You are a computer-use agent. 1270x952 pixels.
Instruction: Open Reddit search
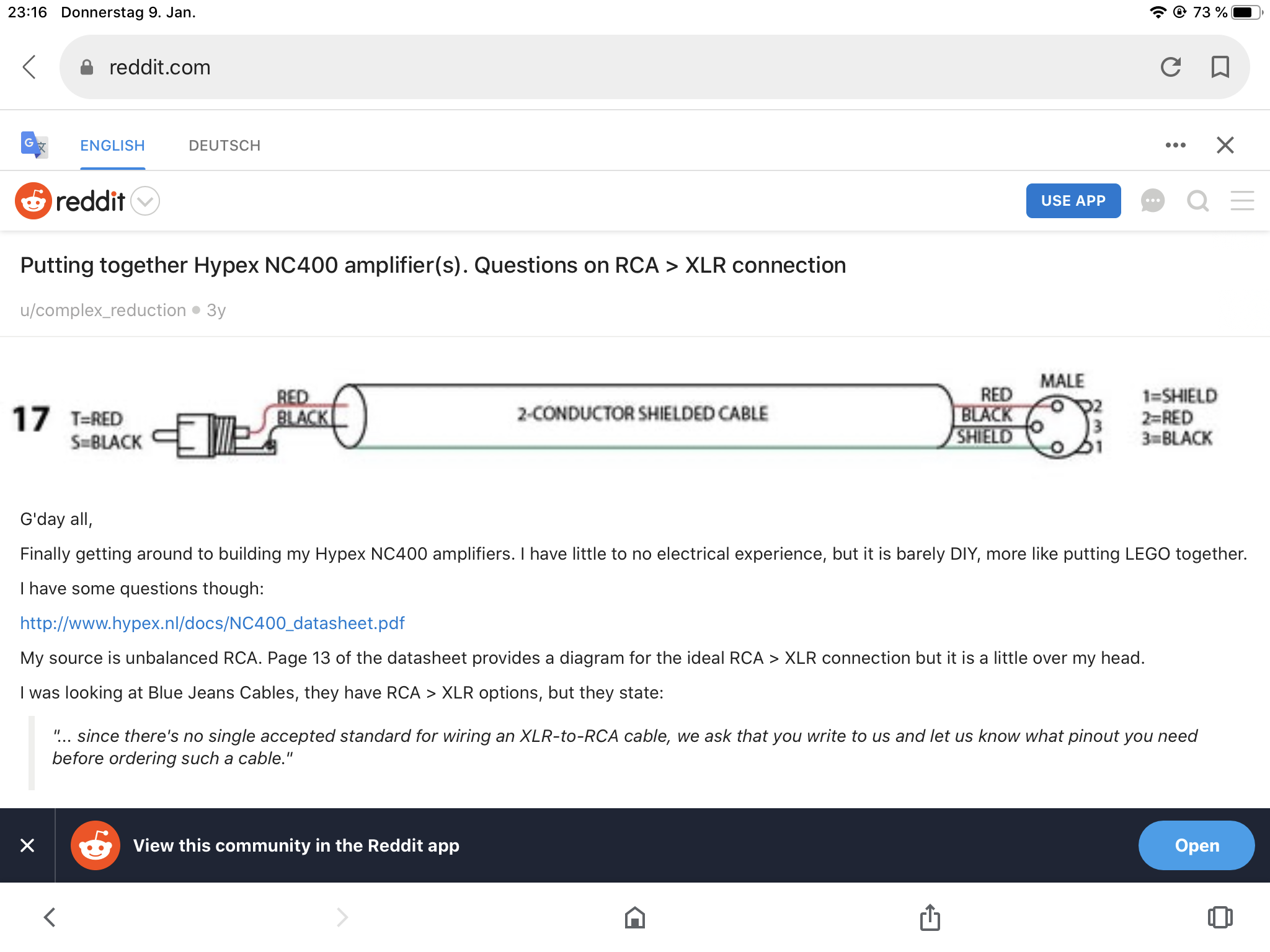1197,201
